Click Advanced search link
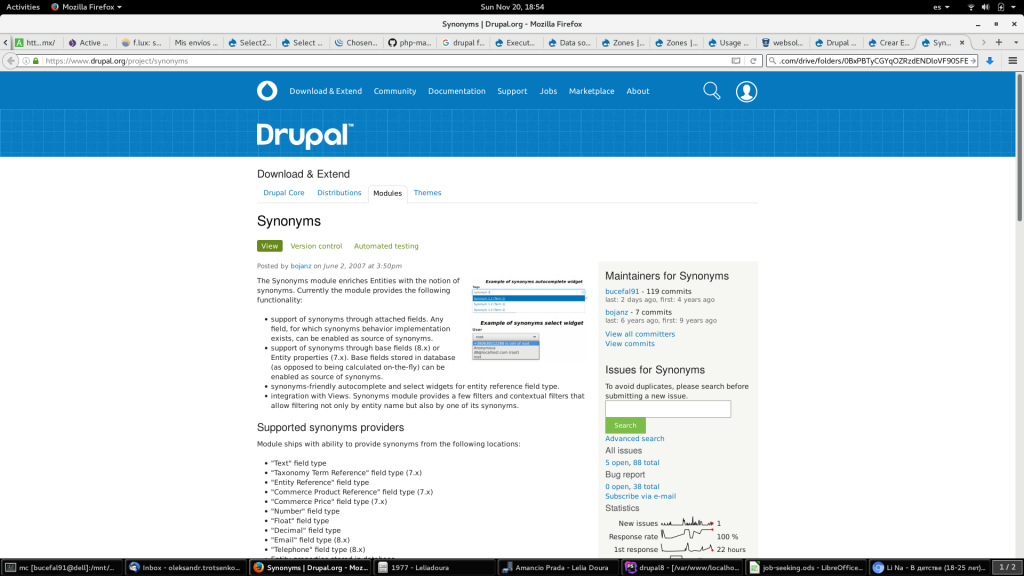 click(634, 438)
